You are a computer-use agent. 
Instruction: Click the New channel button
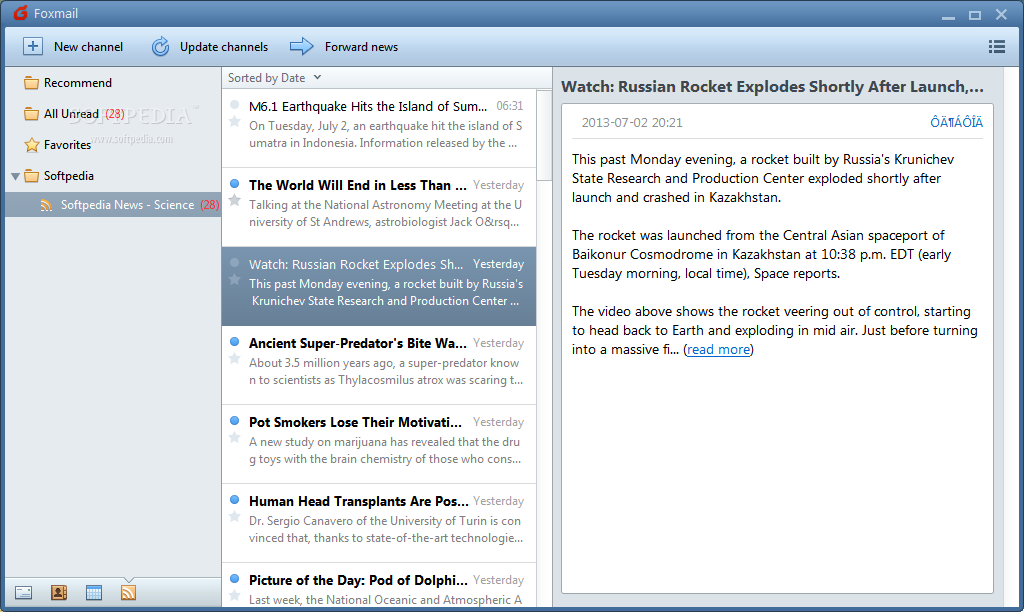click(73, 46)
